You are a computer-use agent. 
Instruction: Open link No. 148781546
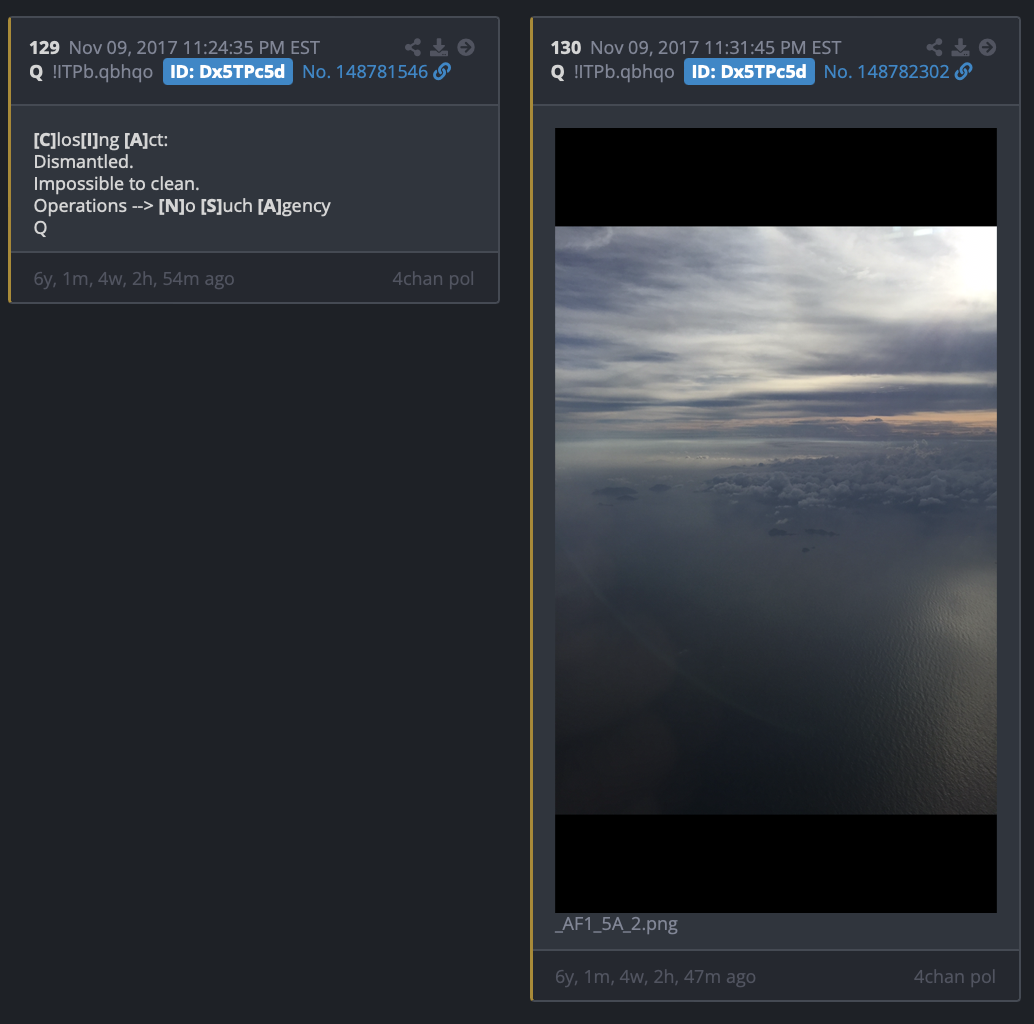tap(365, 72)
